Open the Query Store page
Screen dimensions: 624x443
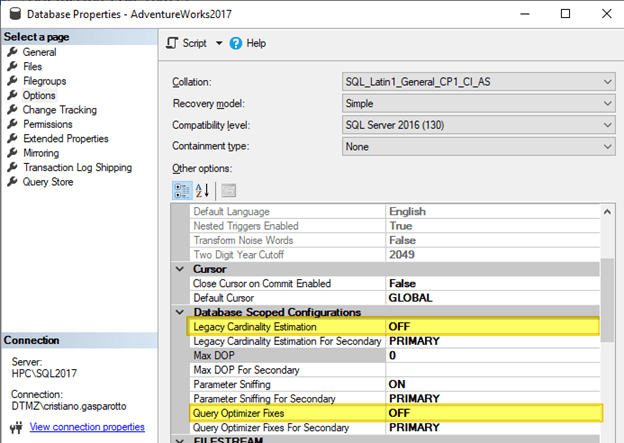[48, 182]
